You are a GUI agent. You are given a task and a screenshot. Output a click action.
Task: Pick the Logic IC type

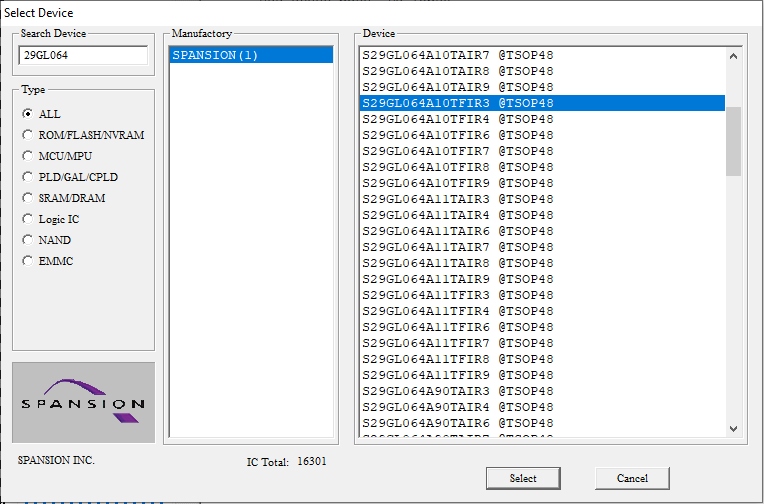tap(28, 219)
